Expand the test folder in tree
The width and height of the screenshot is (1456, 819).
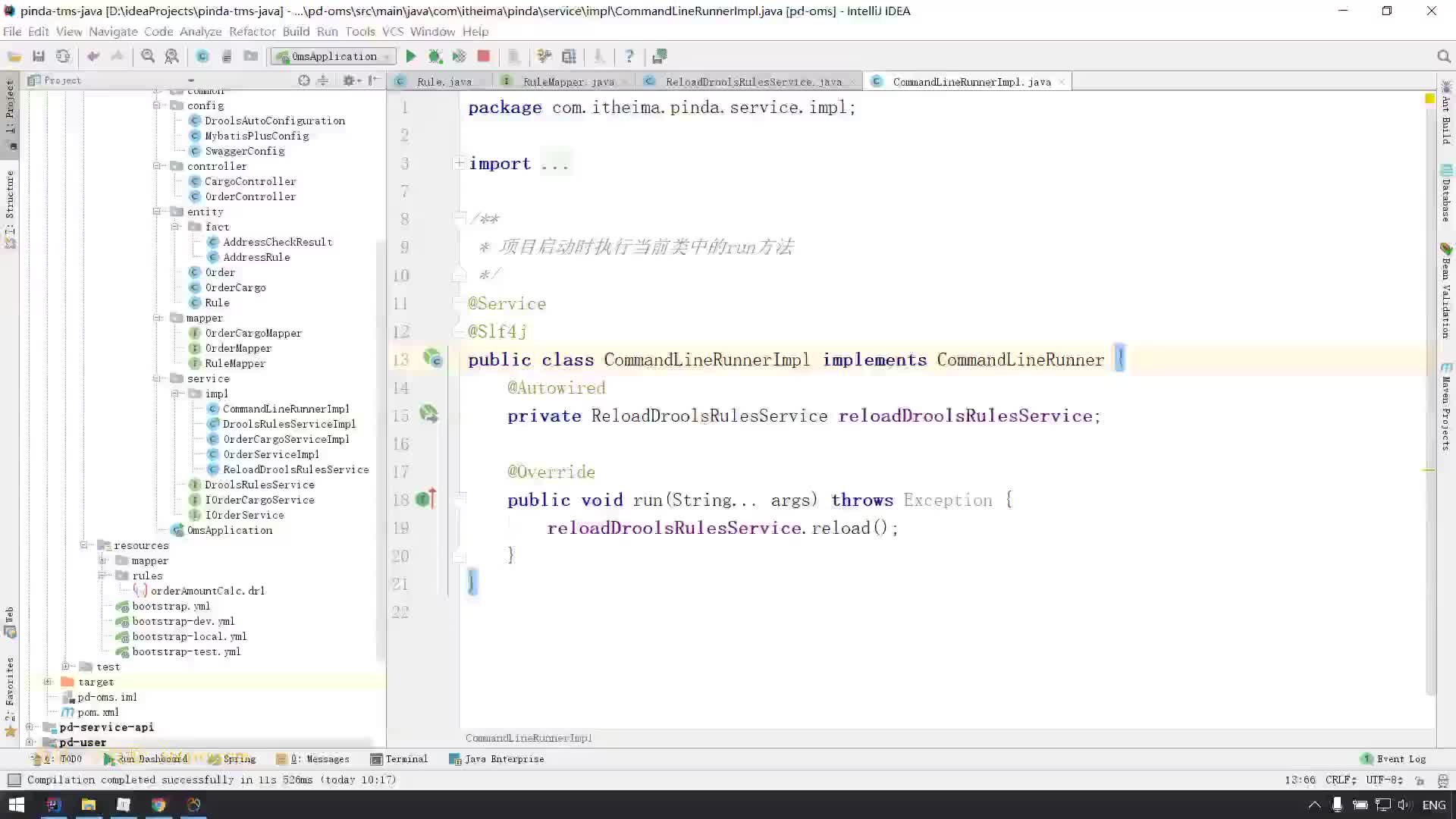pyautogui.click(x=66, y=667)
